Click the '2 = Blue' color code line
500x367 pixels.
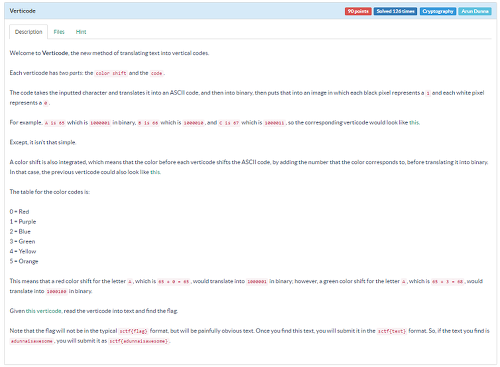(20, 231)
